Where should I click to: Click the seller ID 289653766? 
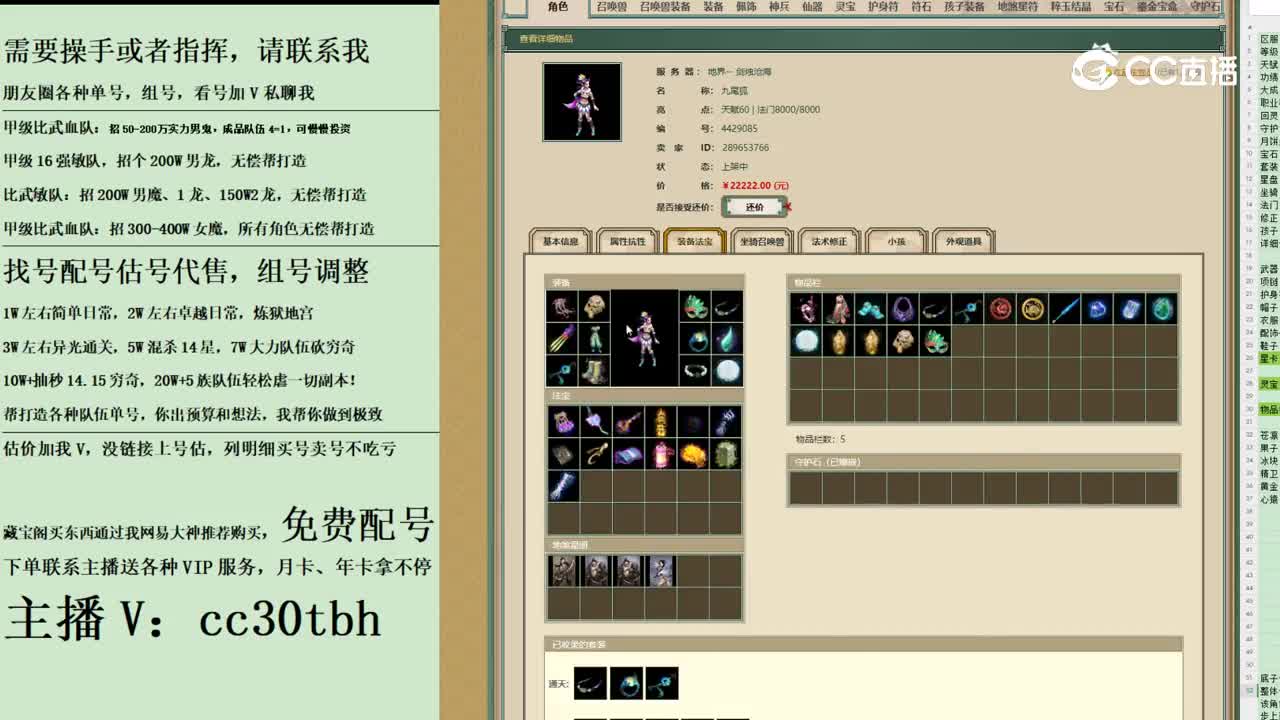click(745, 147)
